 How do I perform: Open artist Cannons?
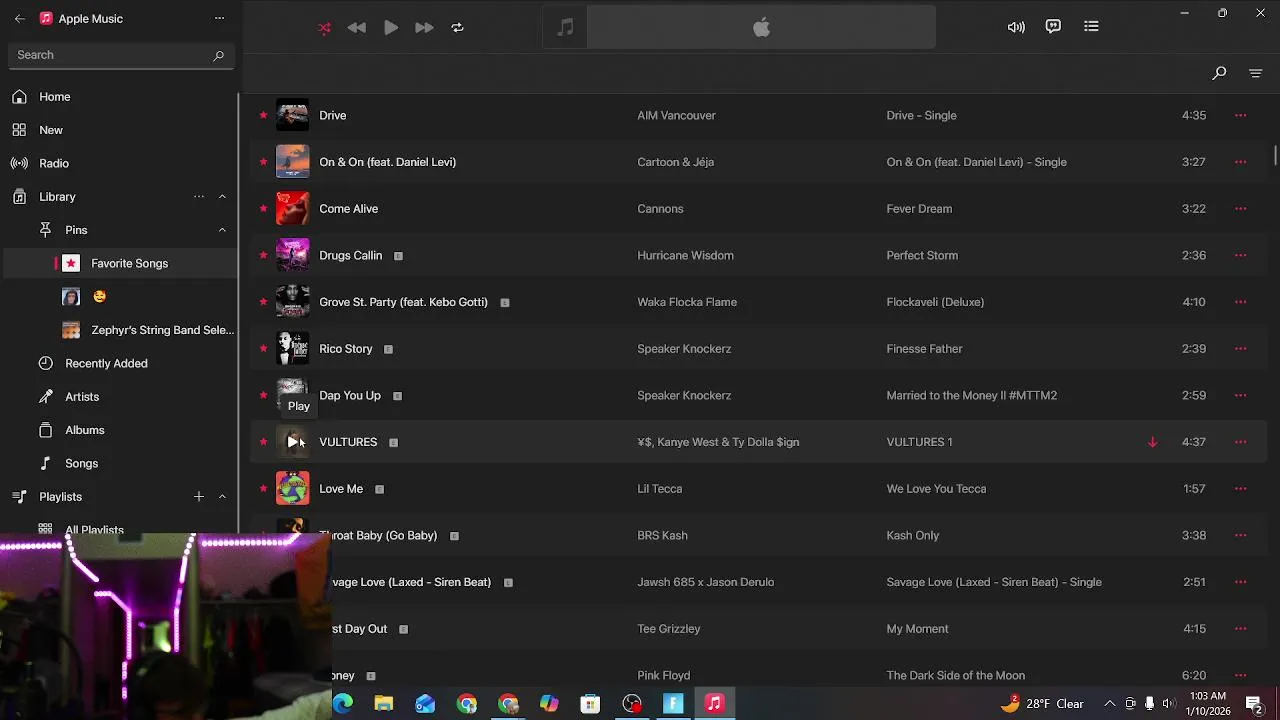click(660, 208)
